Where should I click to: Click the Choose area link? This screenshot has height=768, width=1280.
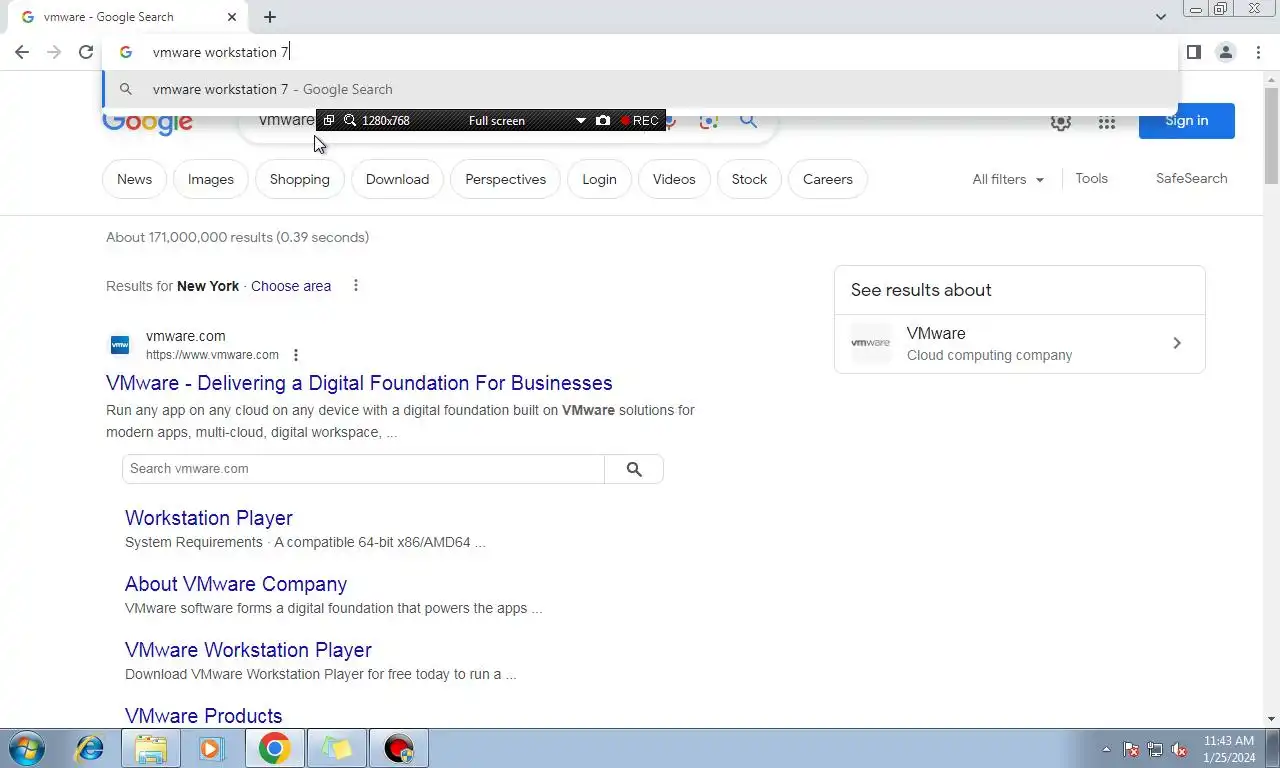291,286
